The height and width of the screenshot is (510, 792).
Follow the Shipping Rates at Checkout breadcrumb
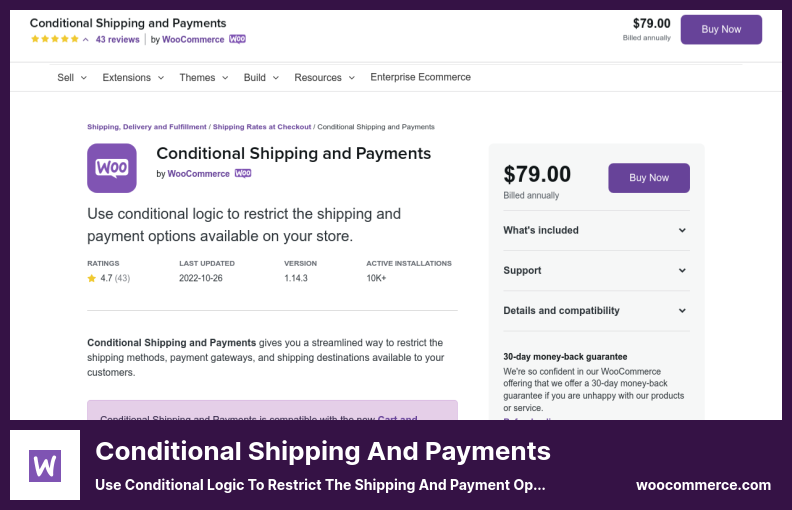tap(262, 127)
